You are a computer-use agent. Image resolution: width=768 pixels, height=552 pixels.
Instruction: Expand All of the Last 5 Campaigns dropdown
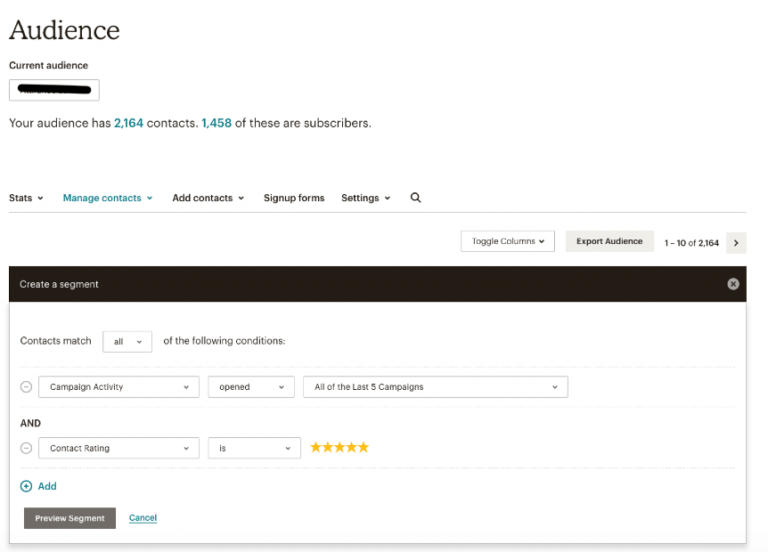tap(435, 387)
